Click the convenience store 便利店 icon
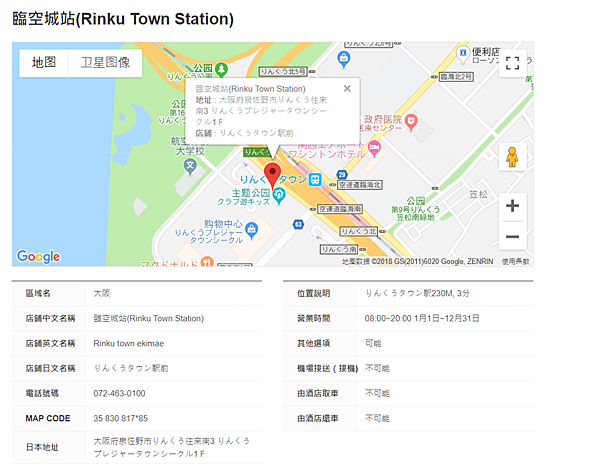The height and width of the screenshot is (468, 600). point(463,53)
